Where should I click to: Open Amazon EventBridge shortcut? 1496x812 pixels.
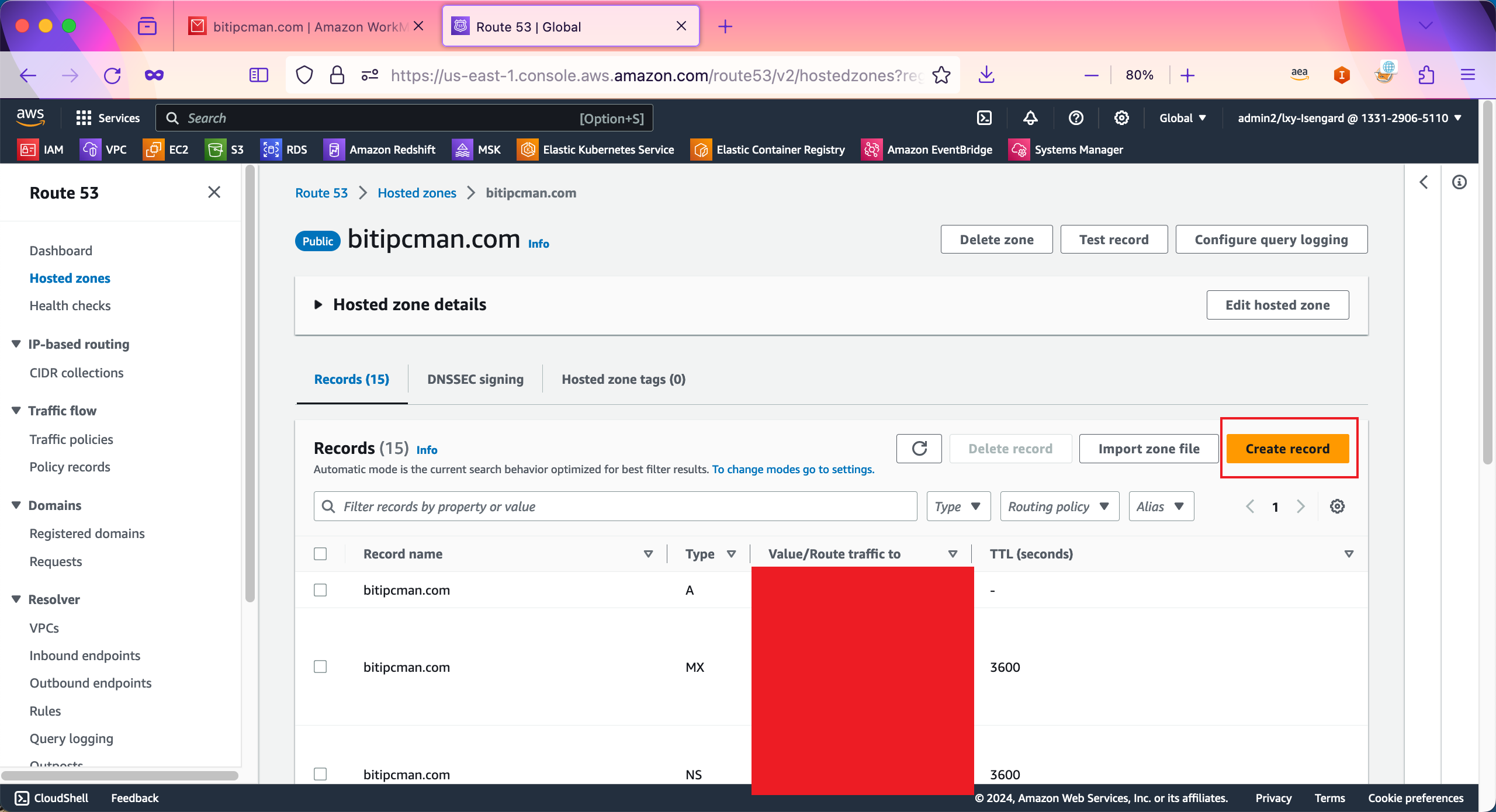point(927,150)
